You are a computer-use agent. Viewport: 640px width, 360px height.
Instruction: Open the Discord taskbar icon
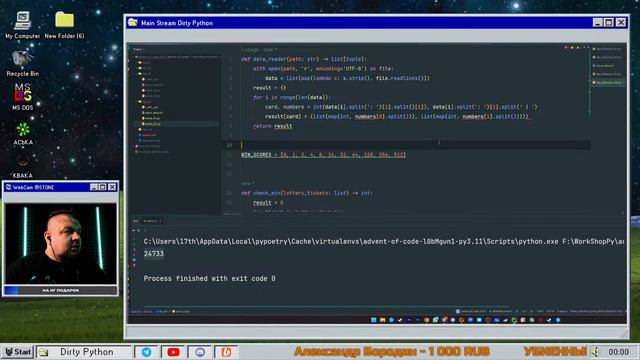(x=200, y=351)
